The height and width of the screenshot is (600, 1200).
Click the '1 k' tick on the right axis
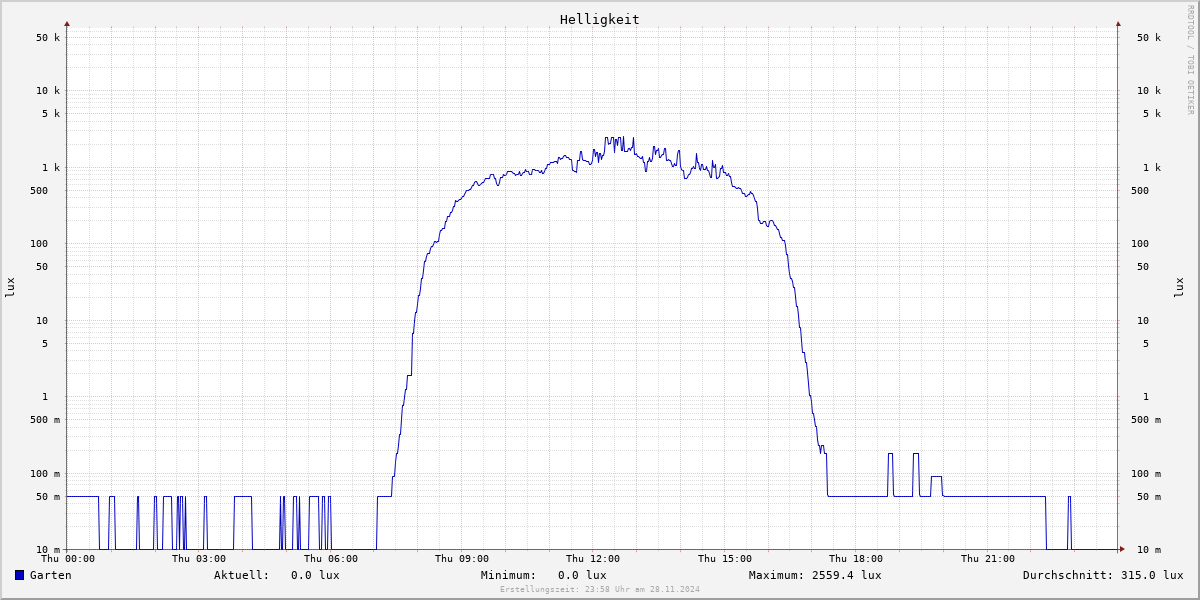coord(1152,168)
